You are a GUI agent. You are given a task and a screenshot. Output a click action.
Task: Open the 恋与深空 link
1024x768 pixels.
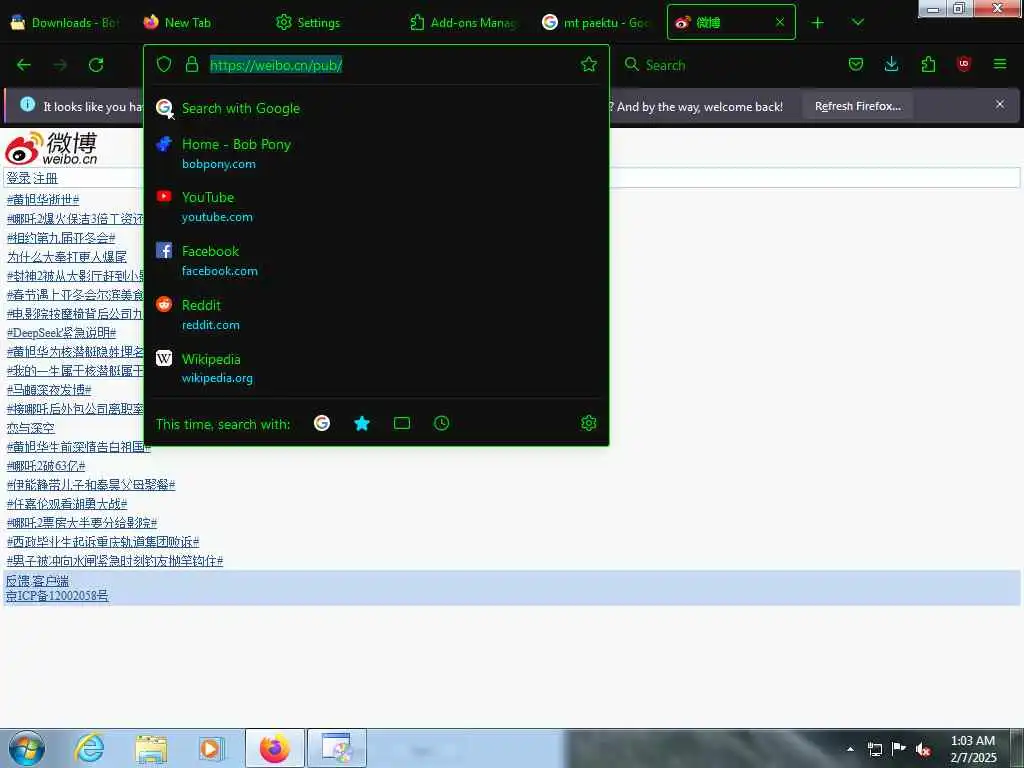point(31,428)
